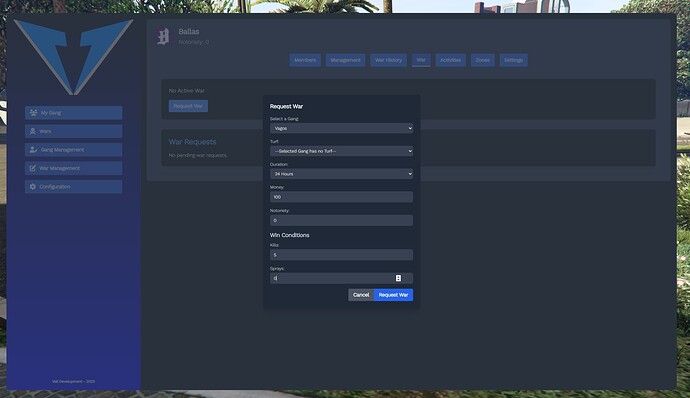The height and width of the screenshot is (398, 690).
Task: Open Gang Management sidebar page
Action: click(73, 150)
